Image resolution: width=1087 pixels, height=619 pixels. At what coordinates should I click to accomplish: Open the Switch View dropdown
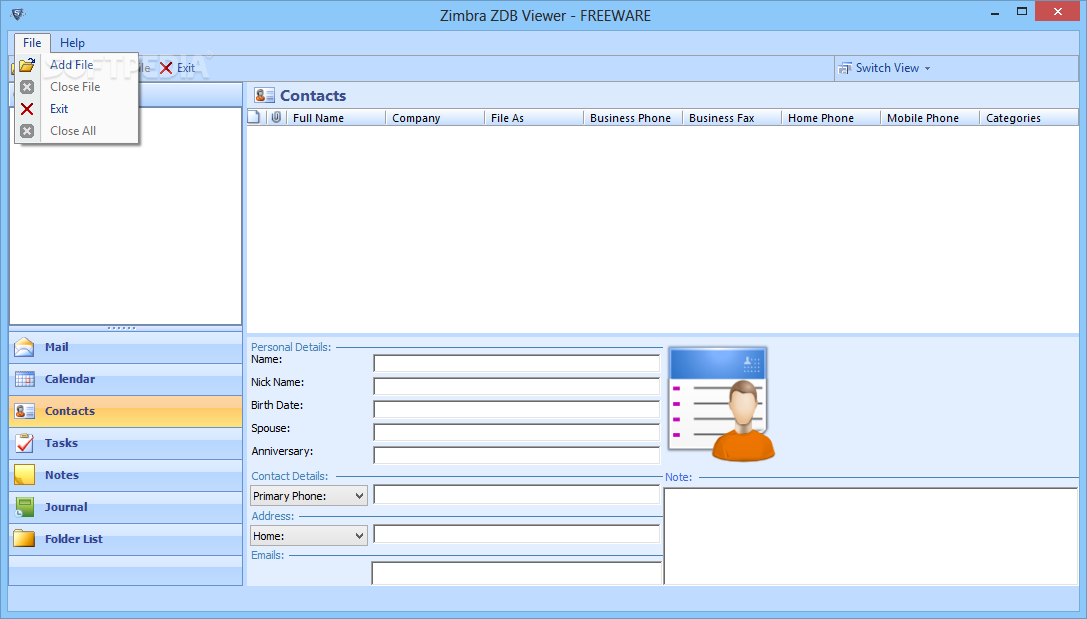click(885, 68)
